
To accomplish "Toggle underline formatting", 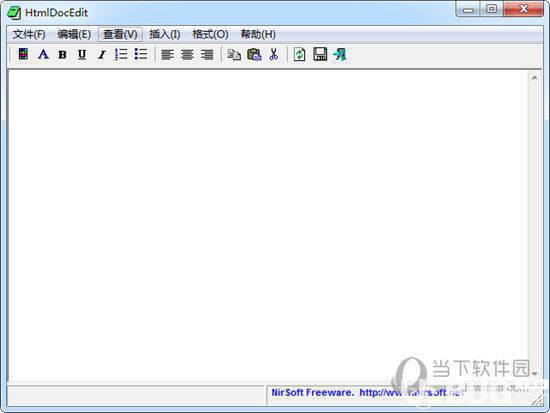I will [x=82, y=55].
